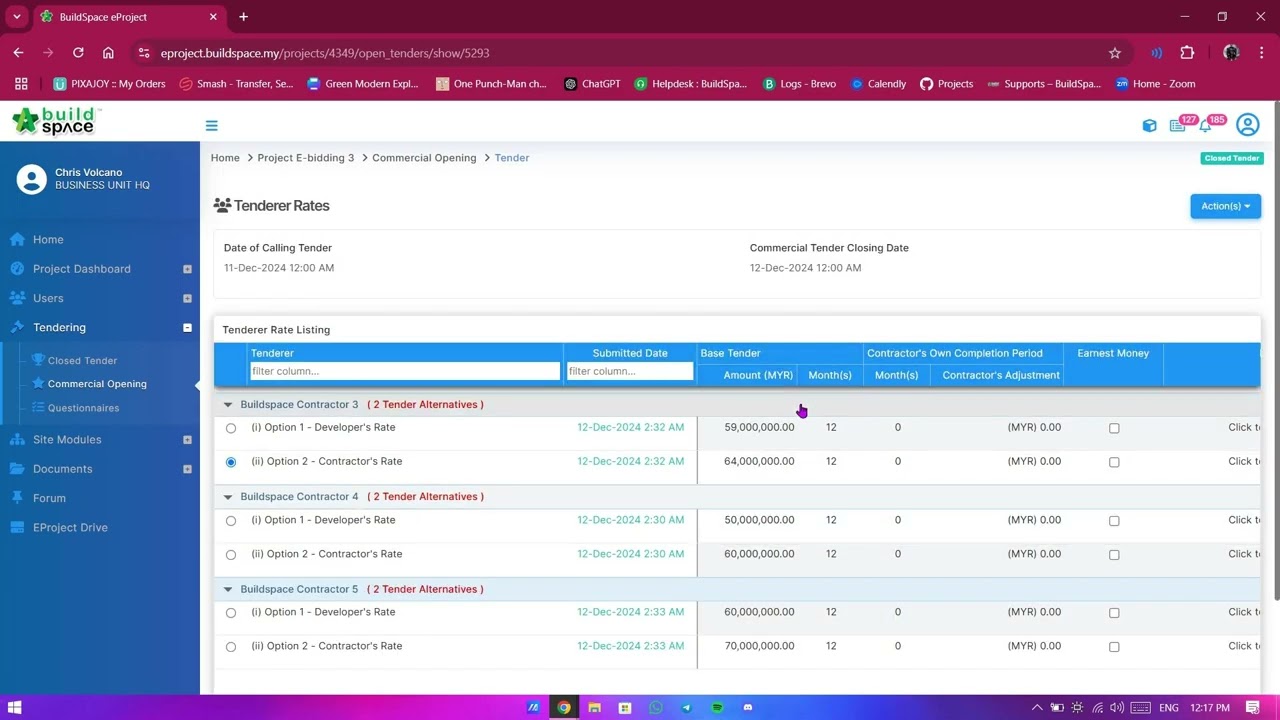This screenshot has width=1280, height=720.
Task: Open the EProject Drive sidebar item
Action: [70, 527]
